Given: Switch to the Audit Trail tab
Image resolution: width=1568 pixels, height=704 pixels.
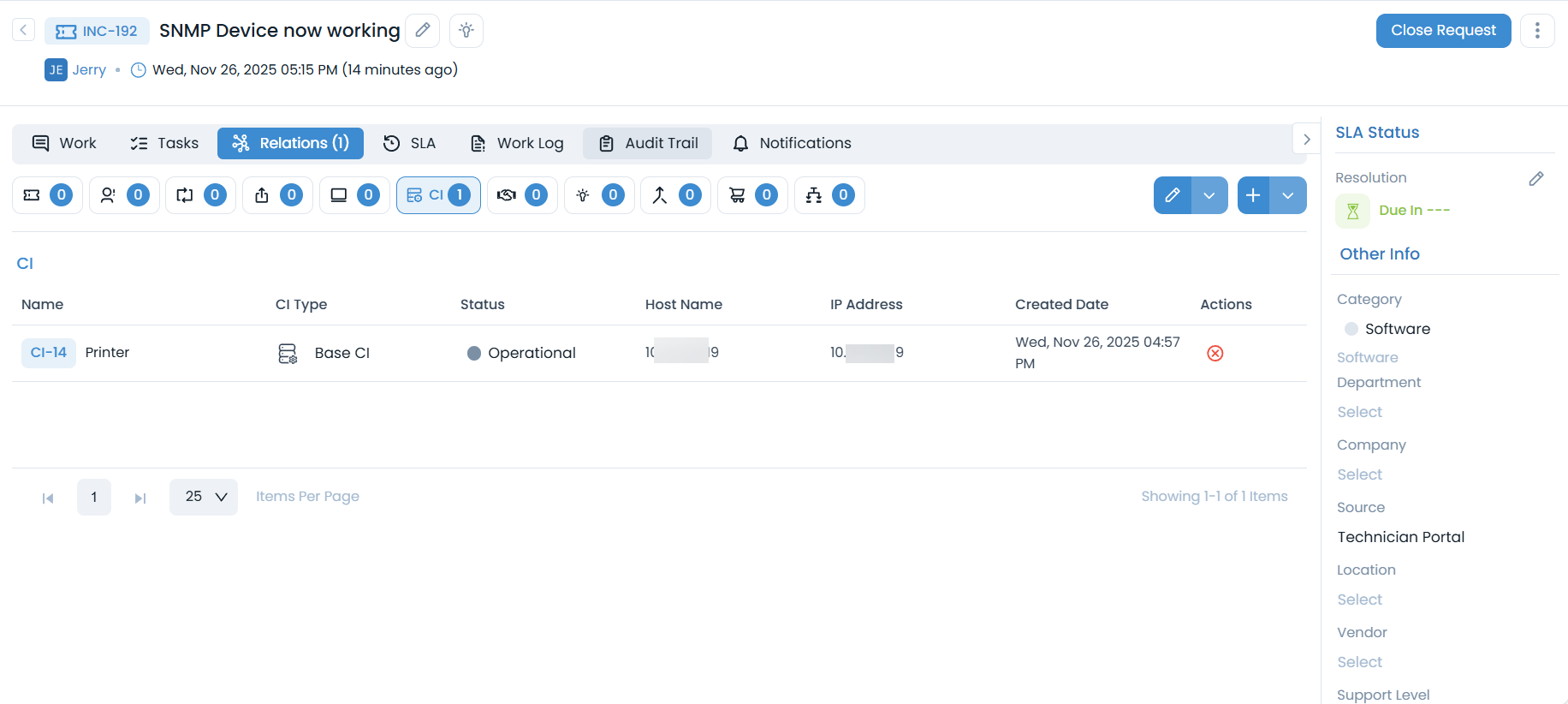Looking at the screenshot, I should click(648, 143).
